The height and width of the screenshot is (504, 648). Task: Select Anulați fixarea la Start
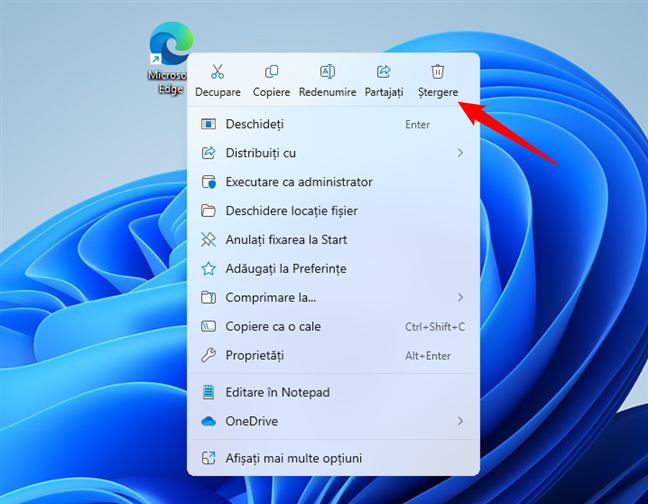pyautogui.click(x=333, y=240)
